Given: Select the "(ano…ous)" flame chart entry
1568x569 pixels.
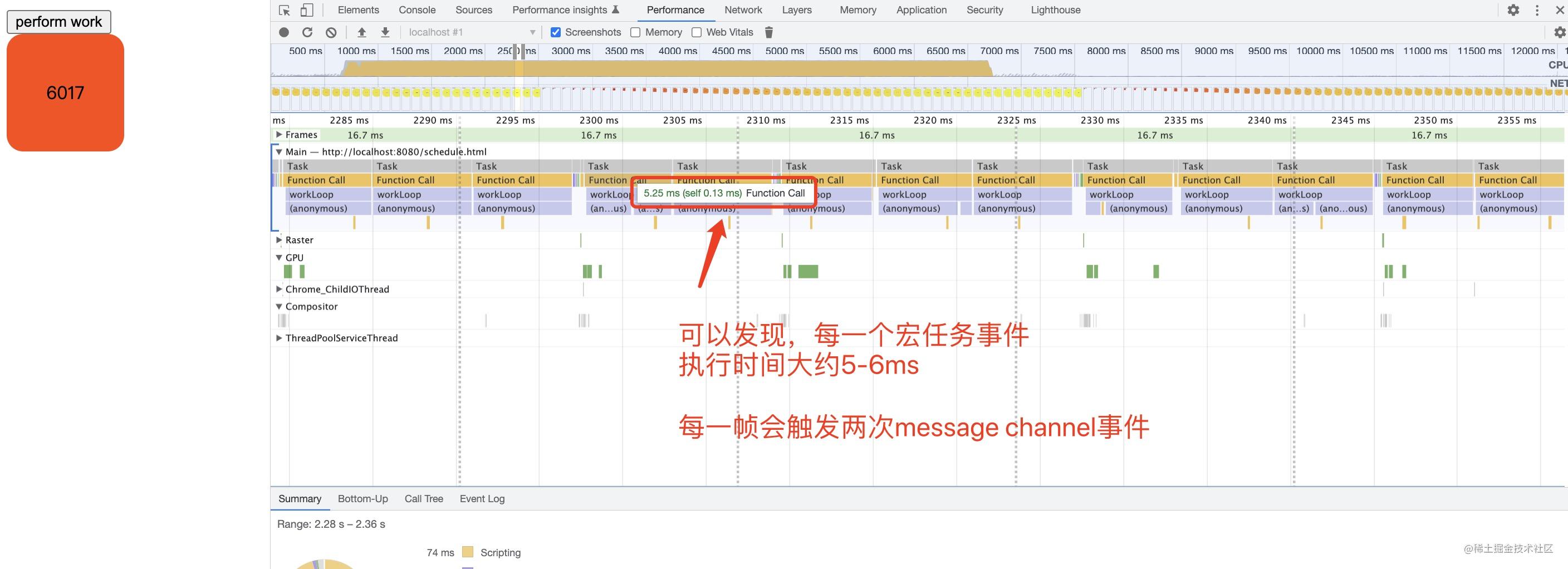Looking at the screenshot, I should pos(1344,208).
